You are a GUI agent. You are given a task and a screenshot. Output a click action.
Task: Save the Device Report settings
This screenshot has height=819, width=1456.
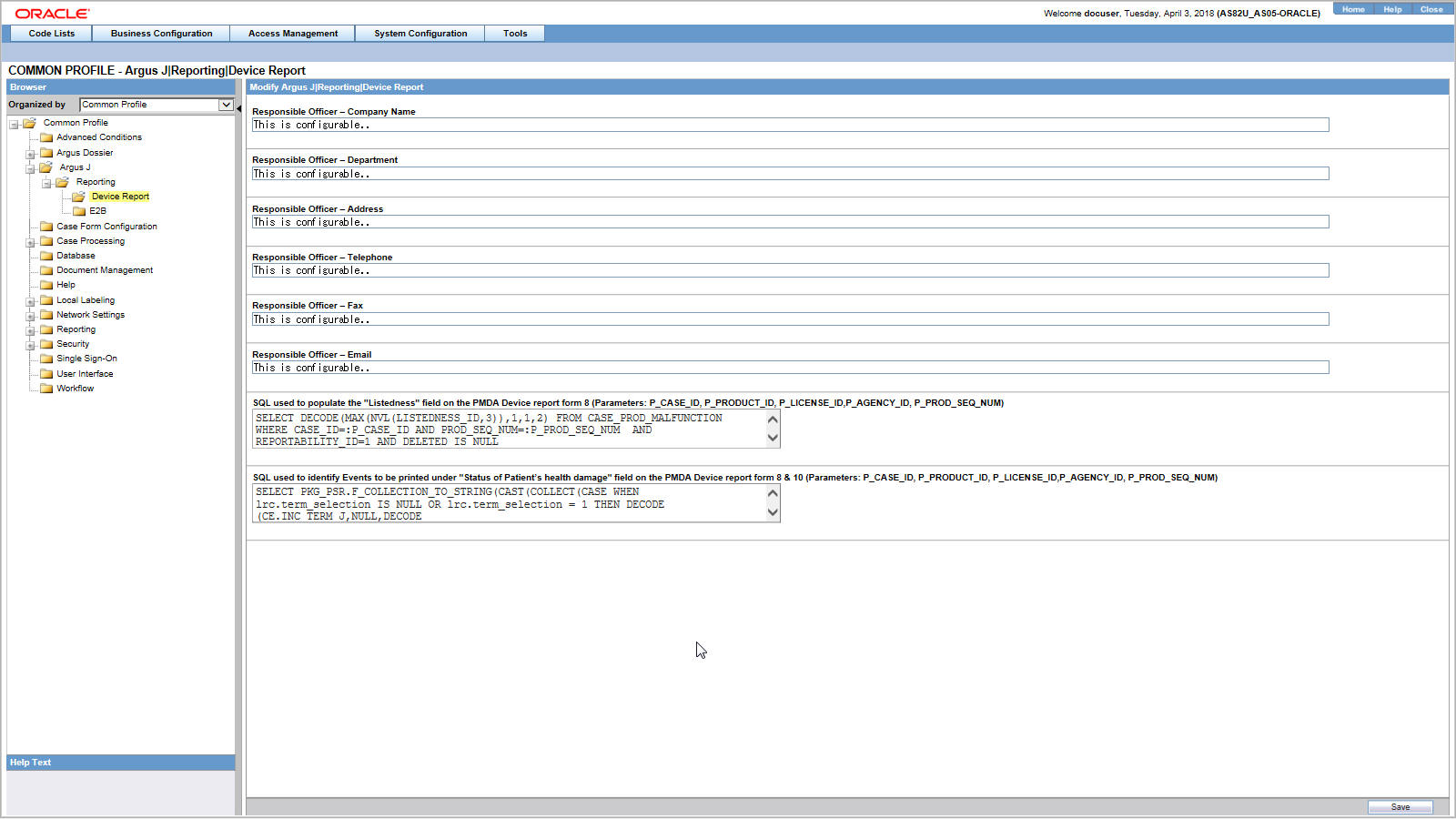[1400, 807]
